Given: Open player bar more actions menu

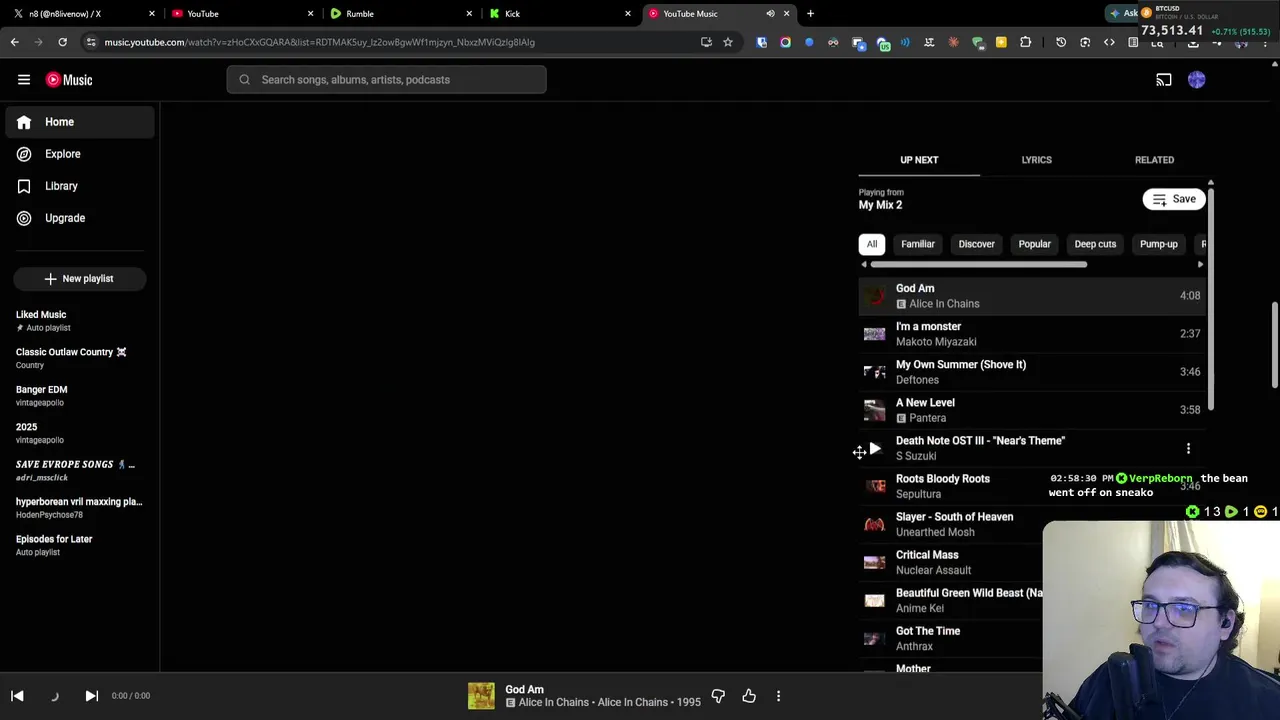Looking at the screenshot, I should (778, 696).
